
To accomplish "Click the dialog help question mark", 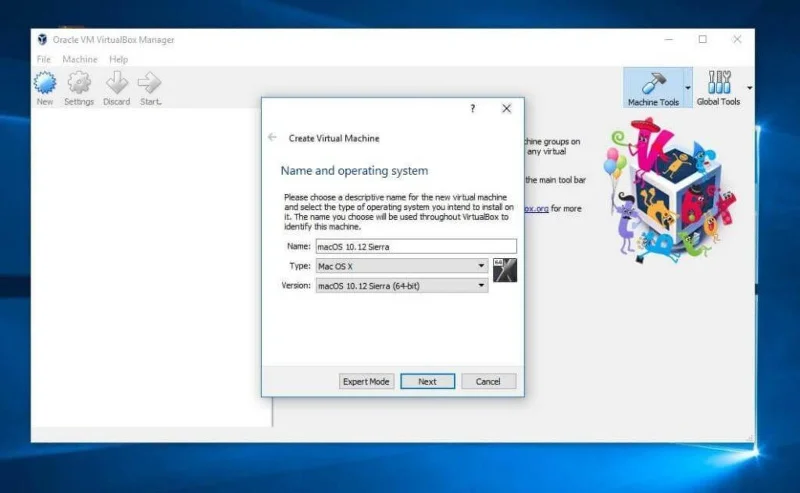I will click(x=472, y=108).
